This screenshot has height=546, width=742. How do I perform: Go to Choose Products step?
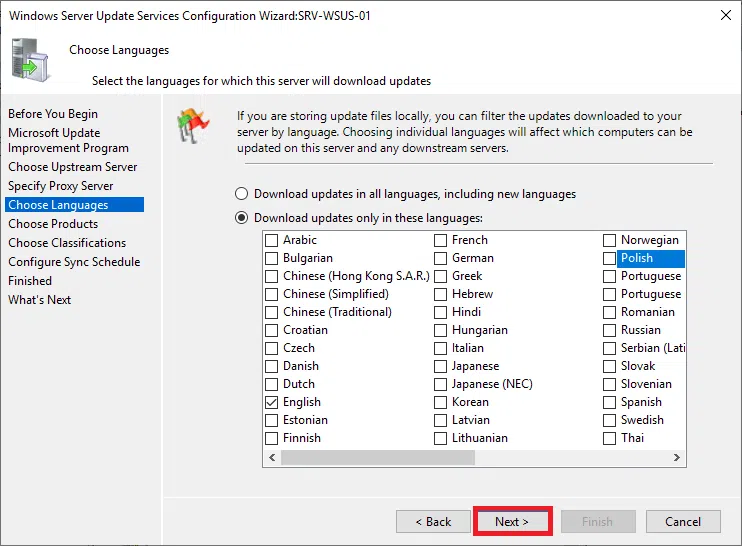53,224
